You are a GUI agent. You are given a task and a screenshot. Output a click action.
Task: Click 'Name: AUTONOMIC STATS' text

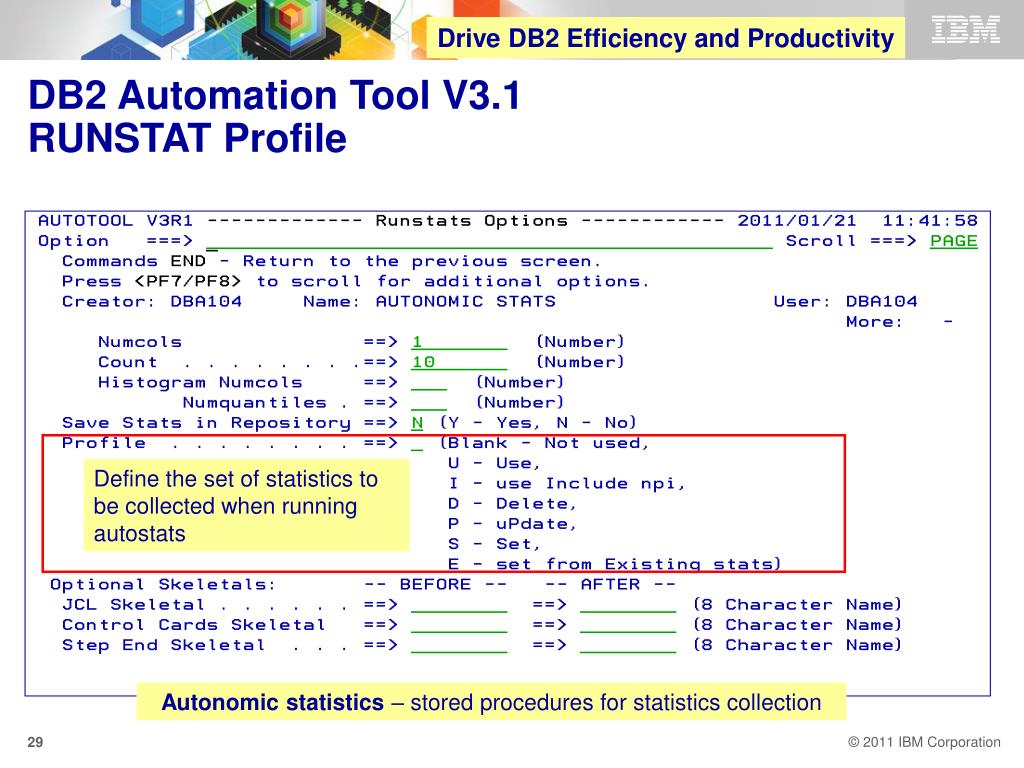(x=429, y=302)
